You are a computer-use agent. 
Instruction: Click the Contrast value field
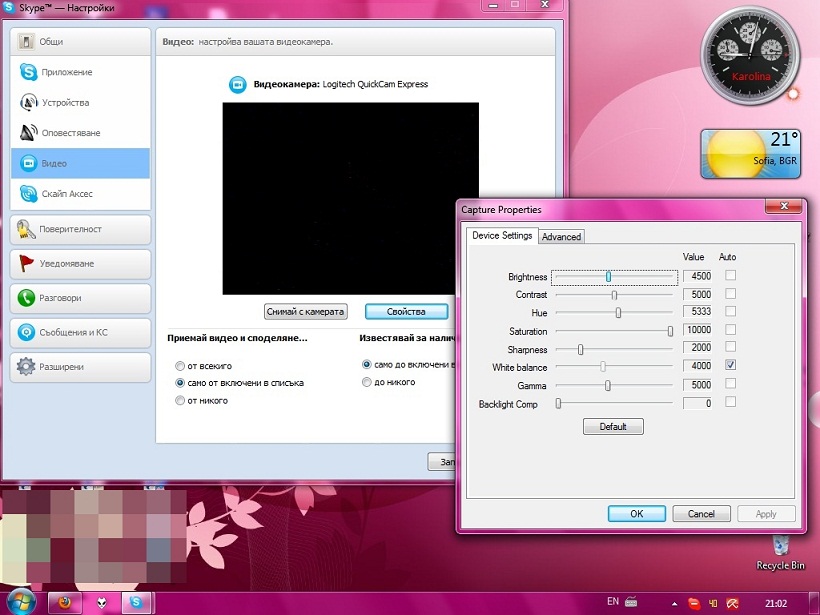click(x=698, y=294)
